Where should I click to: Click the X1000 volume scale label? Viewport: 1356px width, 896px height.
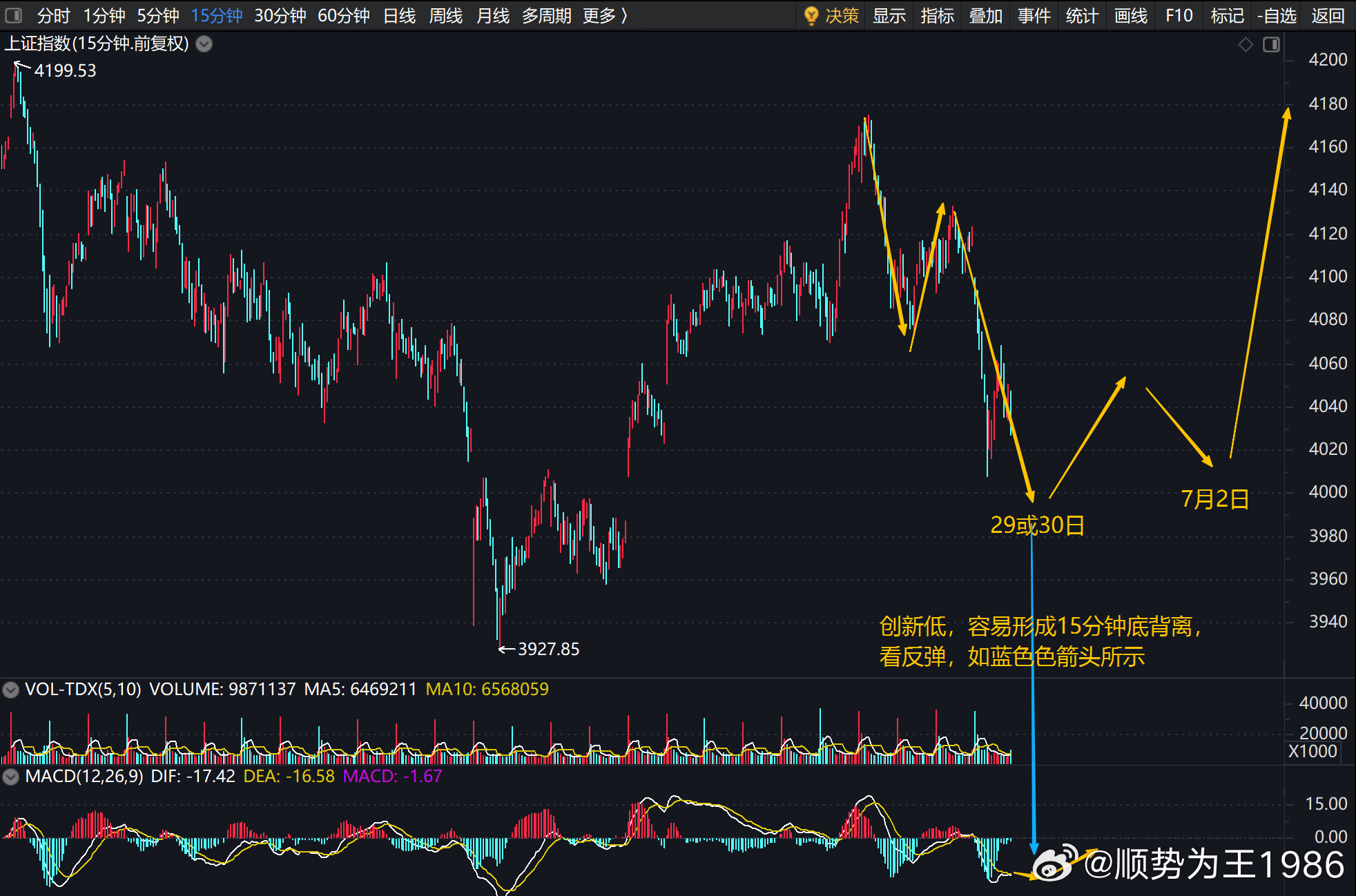click(x=1313, y=751)
